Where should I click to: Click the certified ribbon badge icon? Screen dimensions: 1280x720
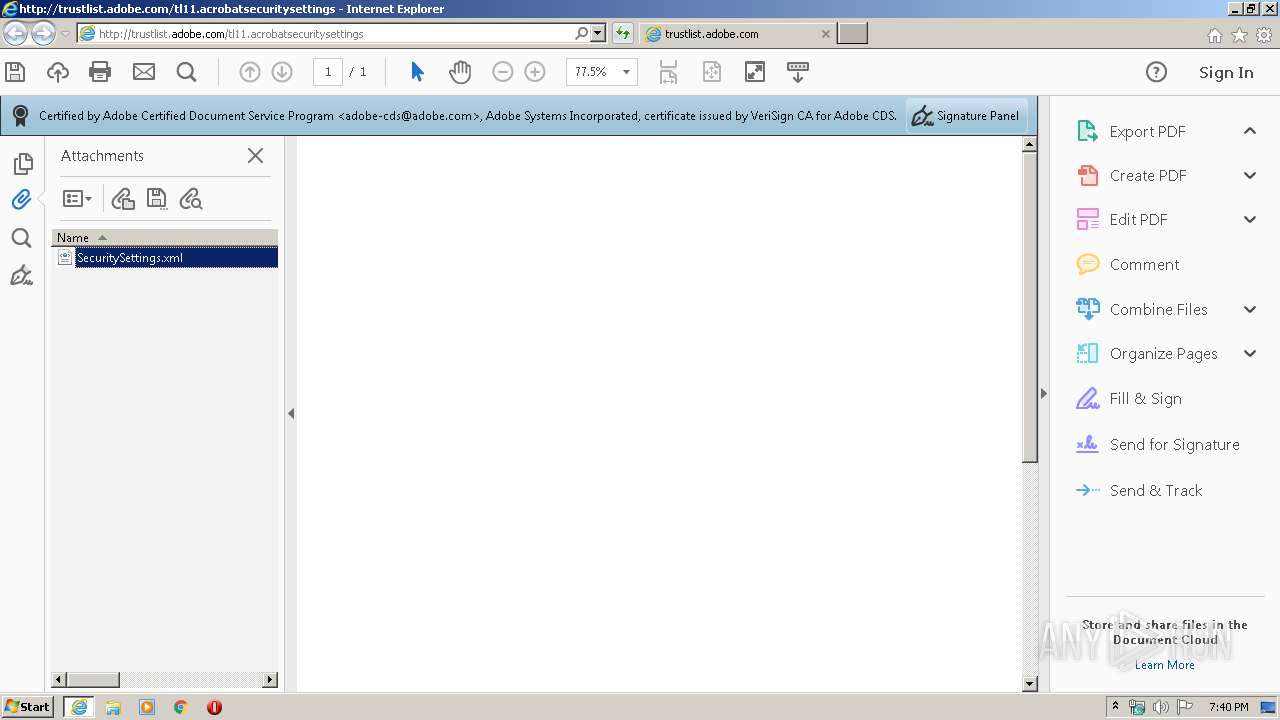click(x=20, y=116)
